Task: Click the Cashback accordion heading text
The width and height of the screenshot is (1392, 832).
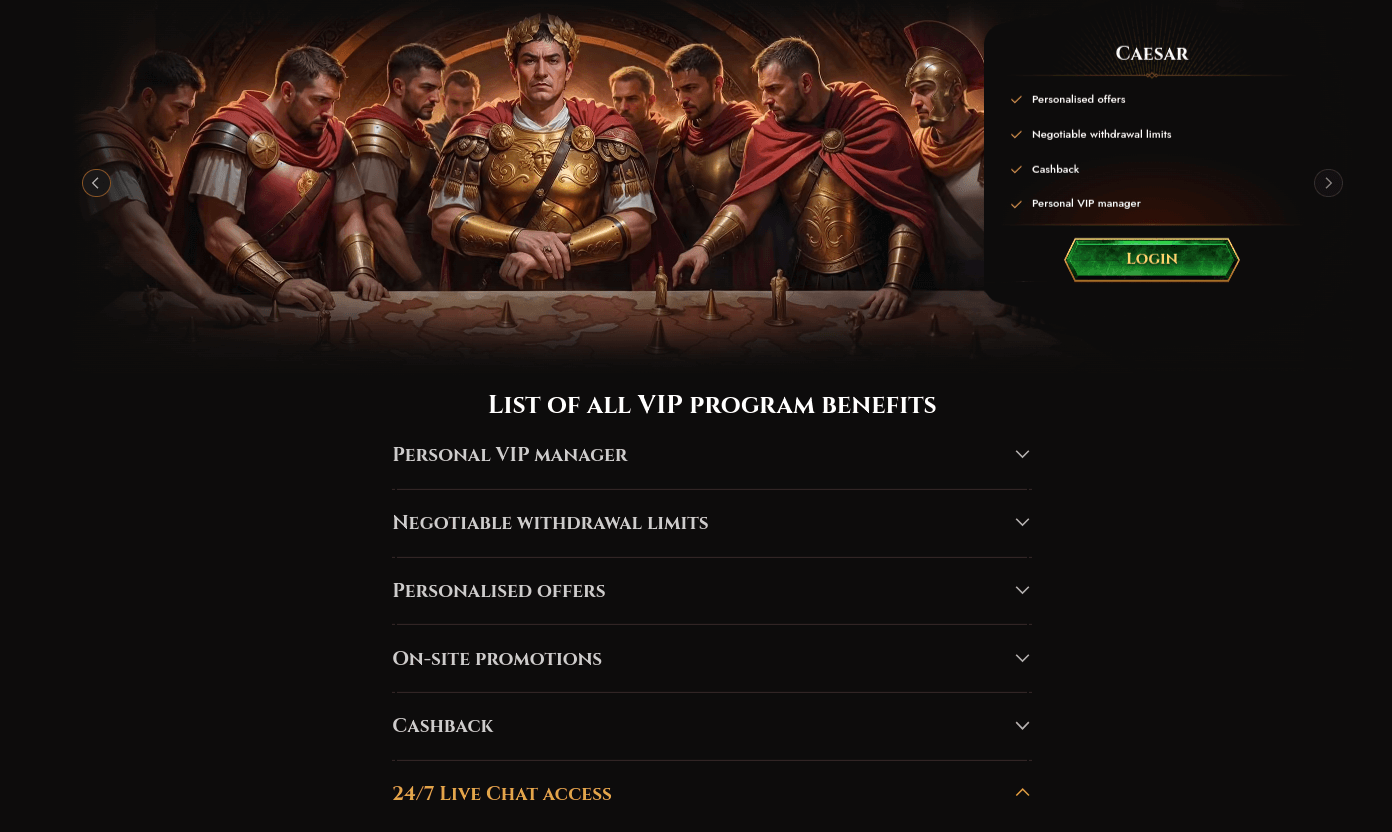Action: click(443, 726)
